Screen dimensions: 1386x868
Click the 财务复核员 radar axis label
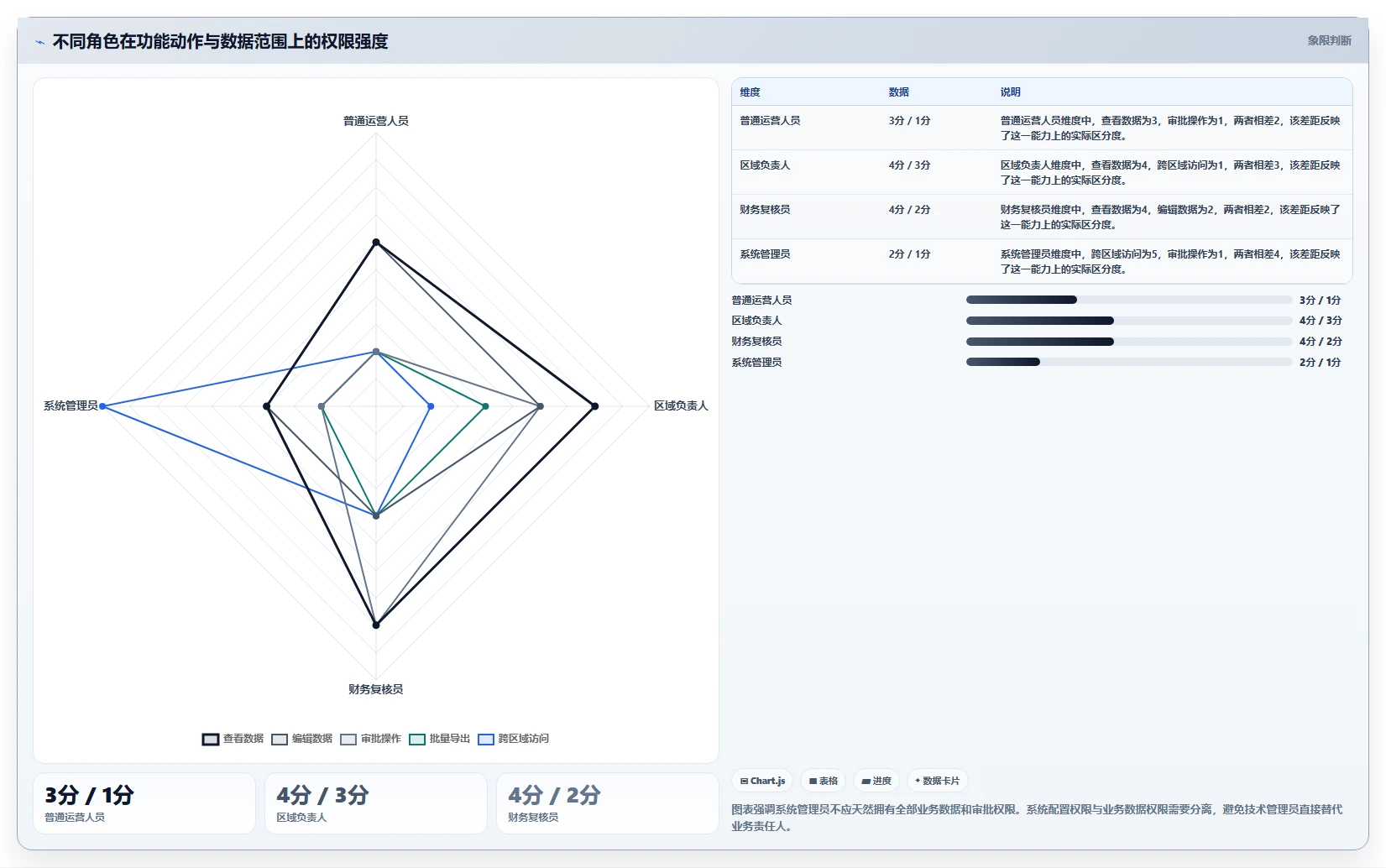click(376, 689)
